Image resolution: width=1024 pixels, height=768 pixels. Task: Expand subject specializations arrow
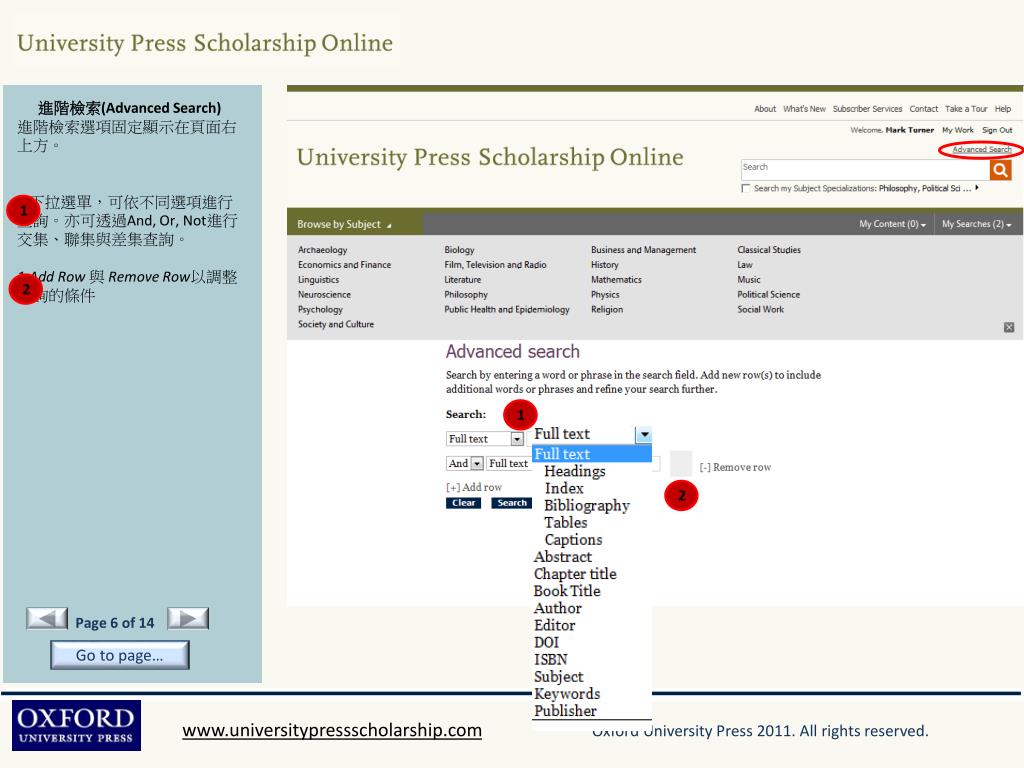click(x=977, y=188)
